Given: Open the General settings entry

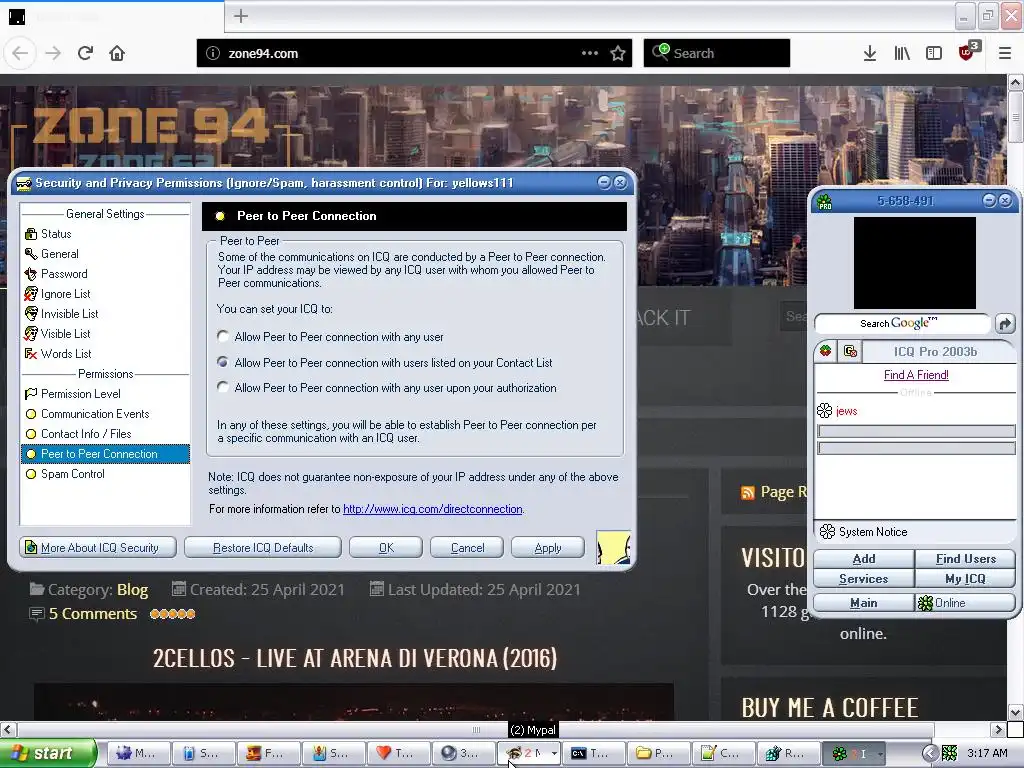Looking at the screenshot, I should pyautogui.click(x=51, y=254).
